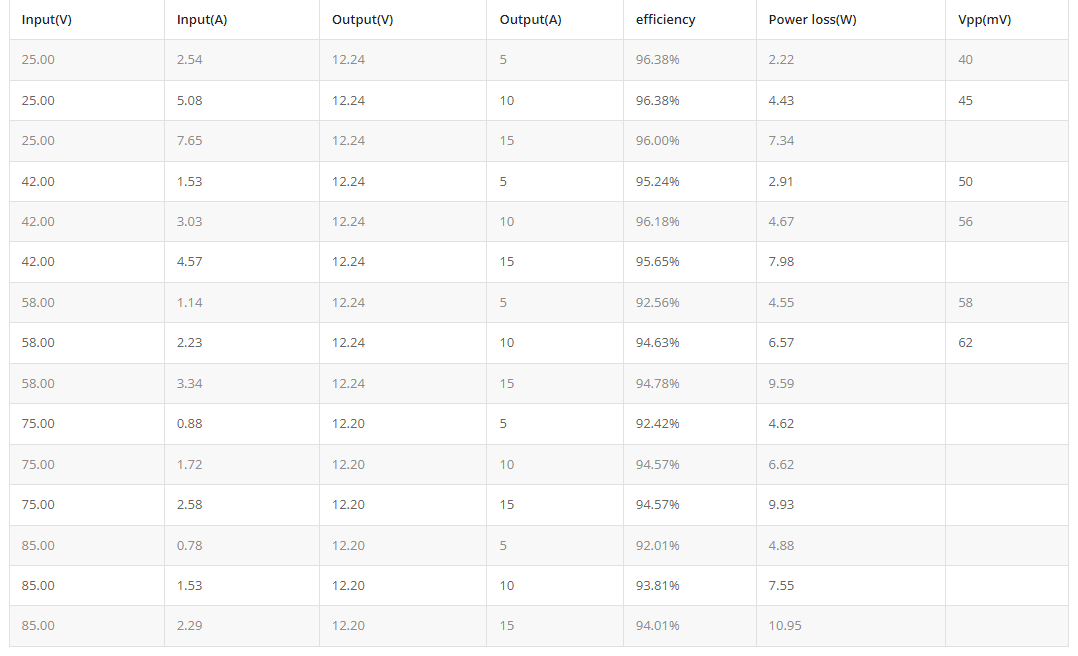Click the Power loss(W) column header
Image resolution: width=1078 pixels, height=656 pixels.
coord(812,20)
